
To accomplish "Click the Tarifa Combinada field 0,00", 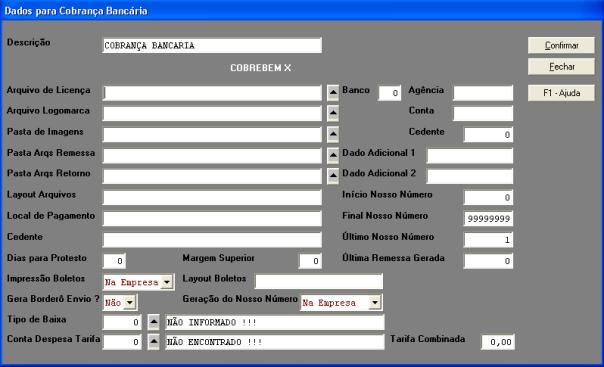I will click(x=498, y=342).
